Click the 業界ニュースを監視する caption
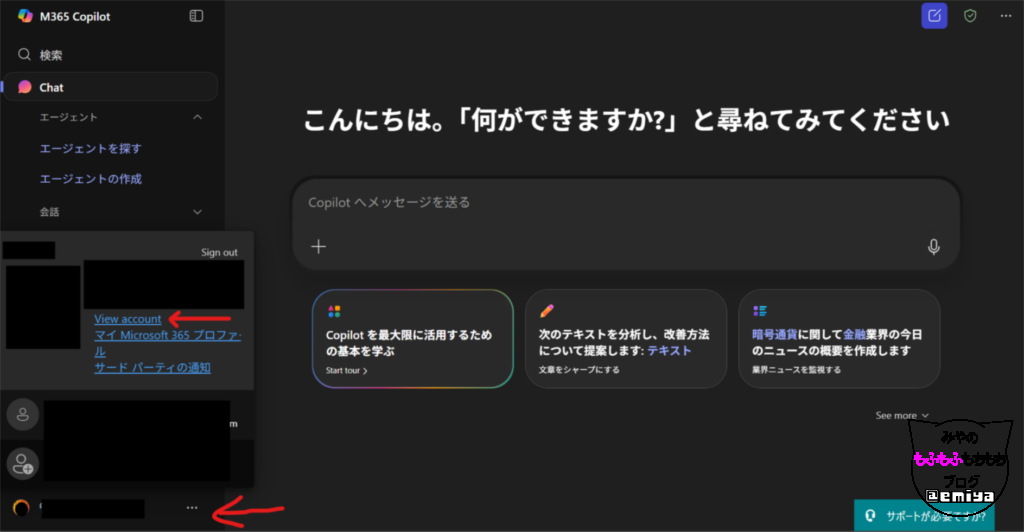The width and height of the screenshot is (1024, 532). [796, 369]
